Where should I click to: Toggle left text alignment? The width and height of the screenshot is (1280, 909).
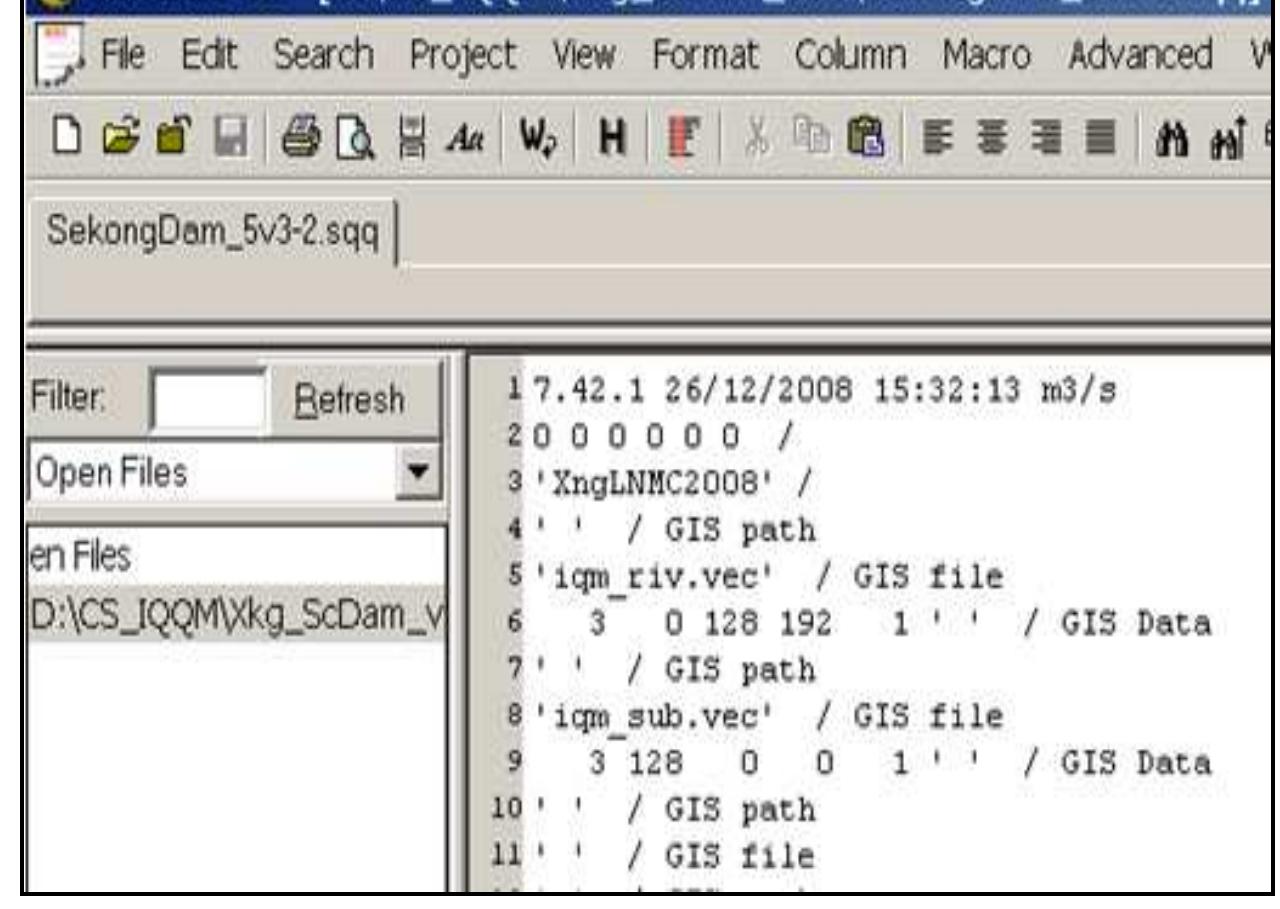pyautogui.click(x=938, y=140)
